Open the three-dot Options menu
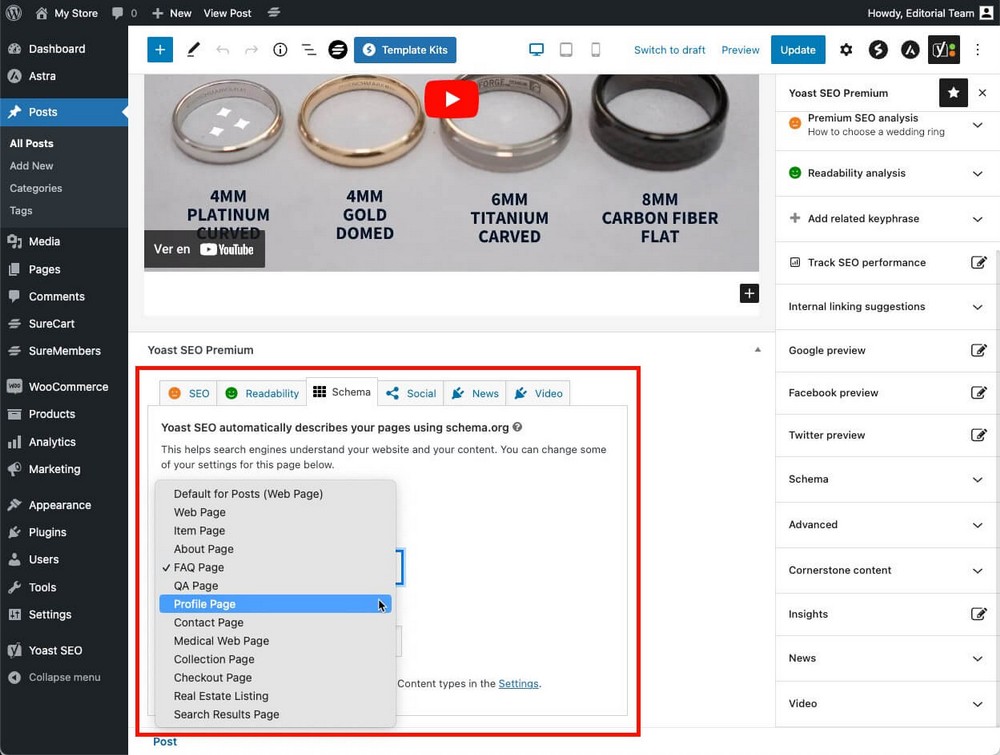This screenshot has width=1000, height=755. [x=977, y=50]
